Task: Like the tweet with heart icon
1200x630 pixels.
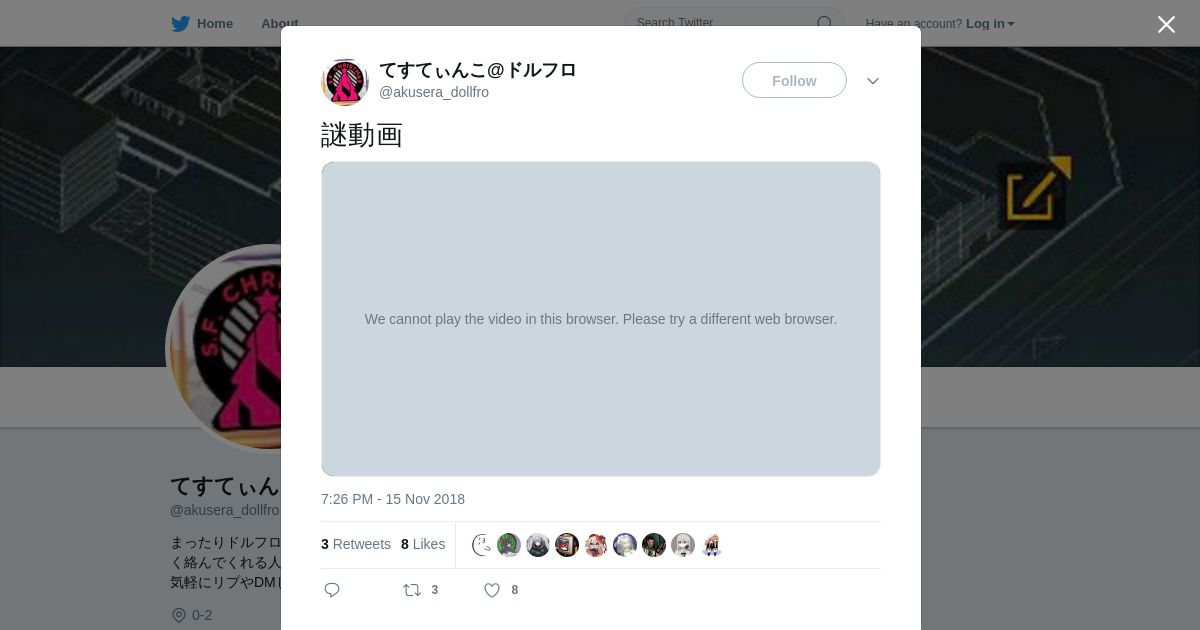Action: click(492, 590)
